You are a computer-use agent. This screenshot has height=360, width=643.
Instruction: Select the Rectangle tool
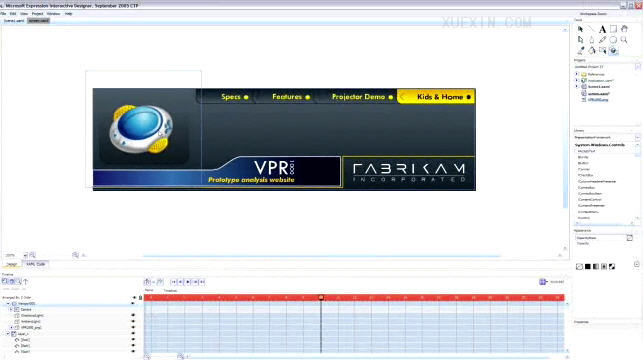click(613, 29)
